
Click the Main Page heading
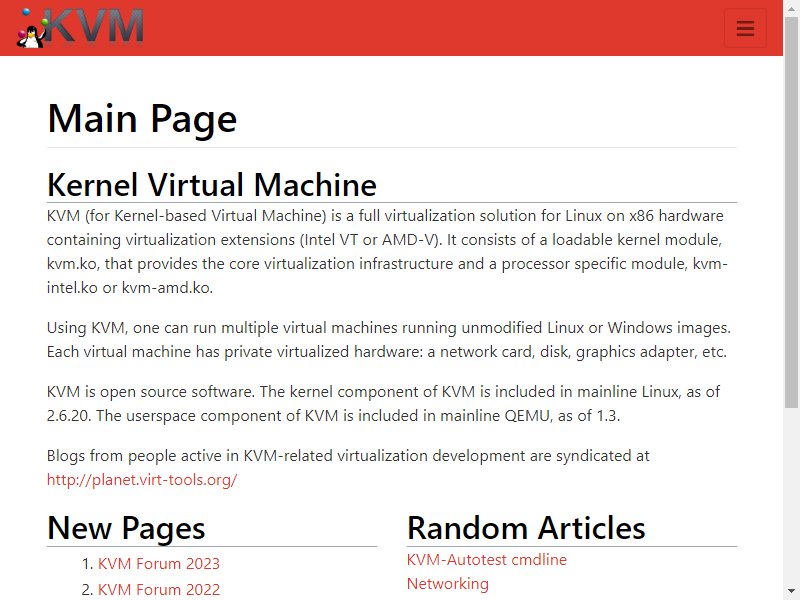coord(142,118)
